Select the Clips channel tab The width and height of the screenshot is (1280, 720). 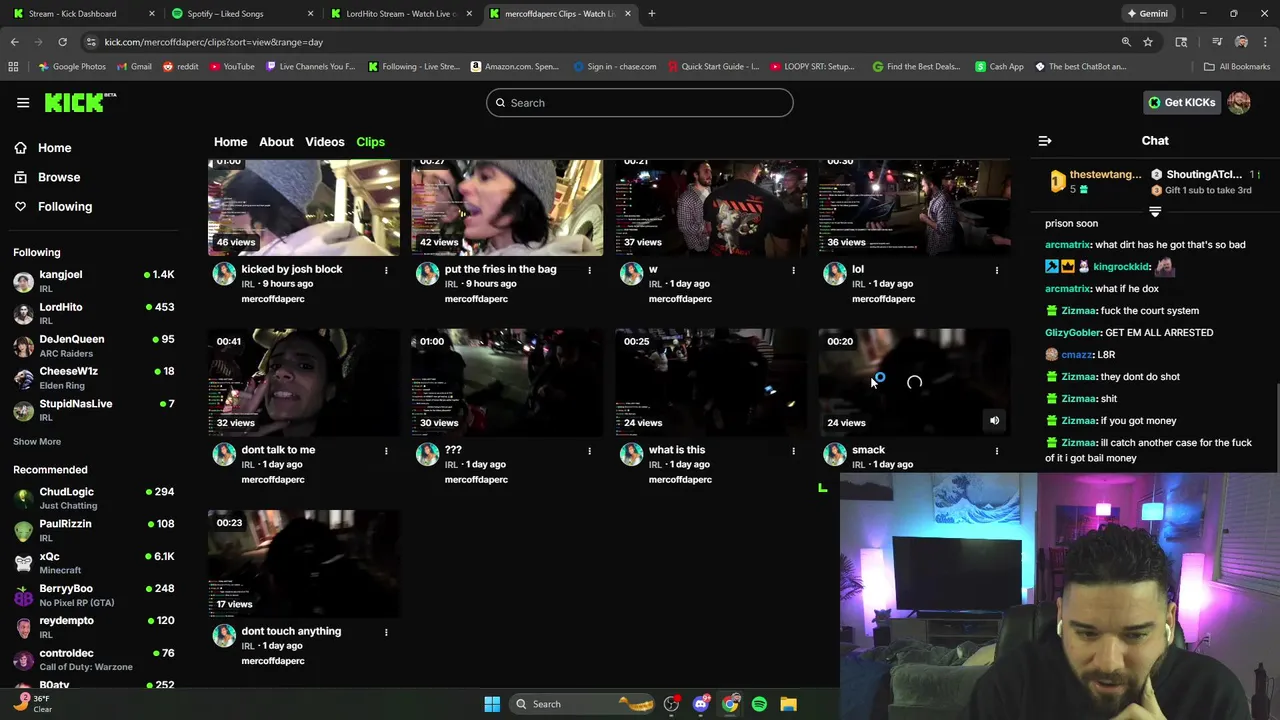coord(370,142)
